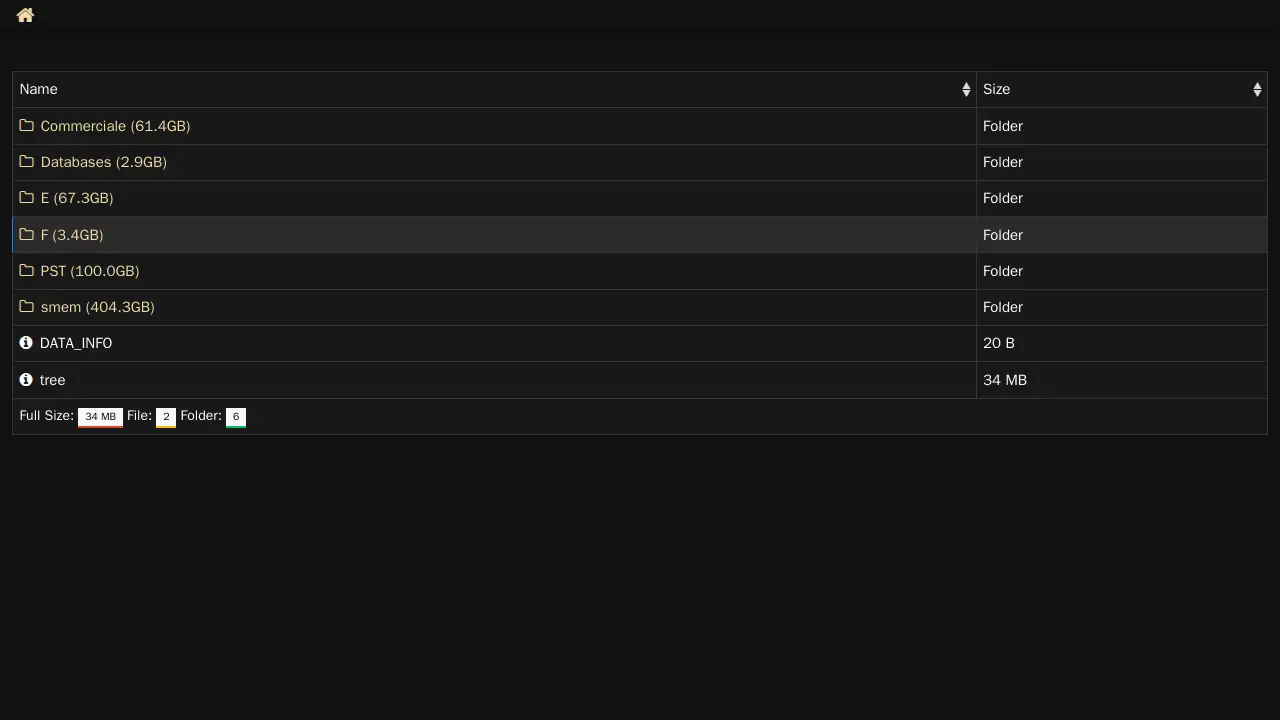
Task: Click the info icon beside DATA_INFO
Action: tap(26, 343)
